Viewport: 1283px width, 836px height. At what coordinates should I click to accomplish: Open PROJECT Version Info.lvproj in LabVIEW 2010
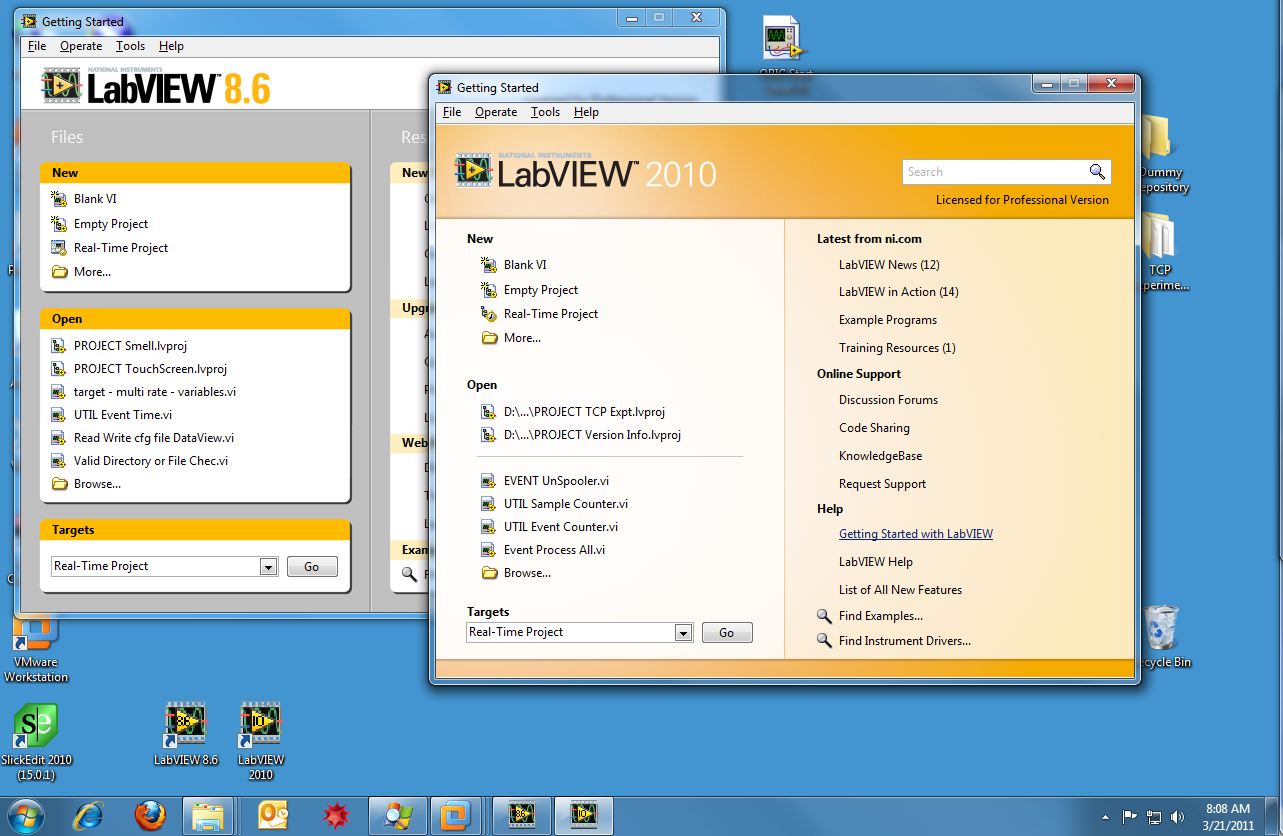593,435
